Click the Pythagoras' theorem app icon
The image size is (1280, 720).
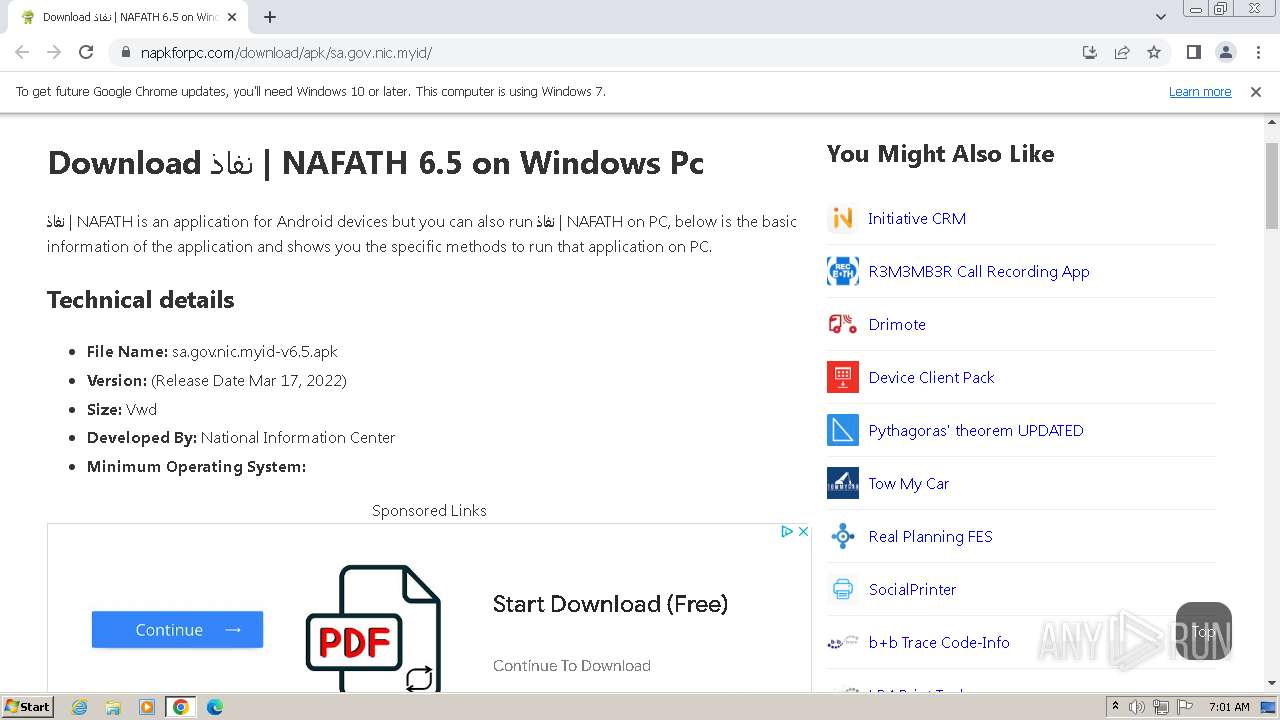(843, 430)
